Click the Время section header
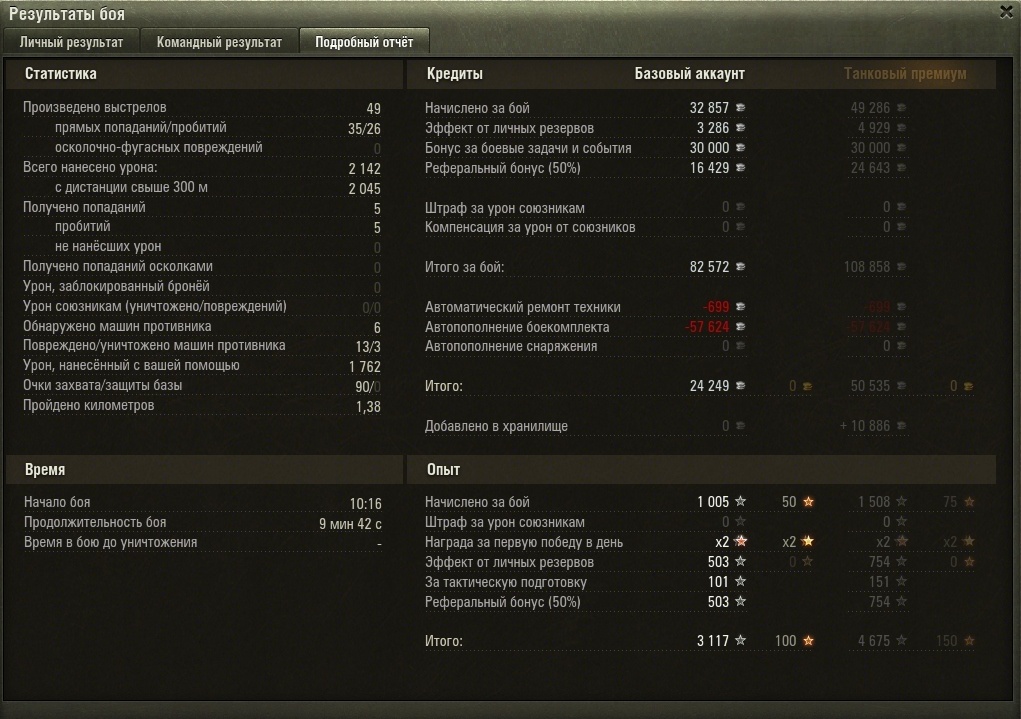The height and width of the screenshot is (719, 1021). (45, 470)
